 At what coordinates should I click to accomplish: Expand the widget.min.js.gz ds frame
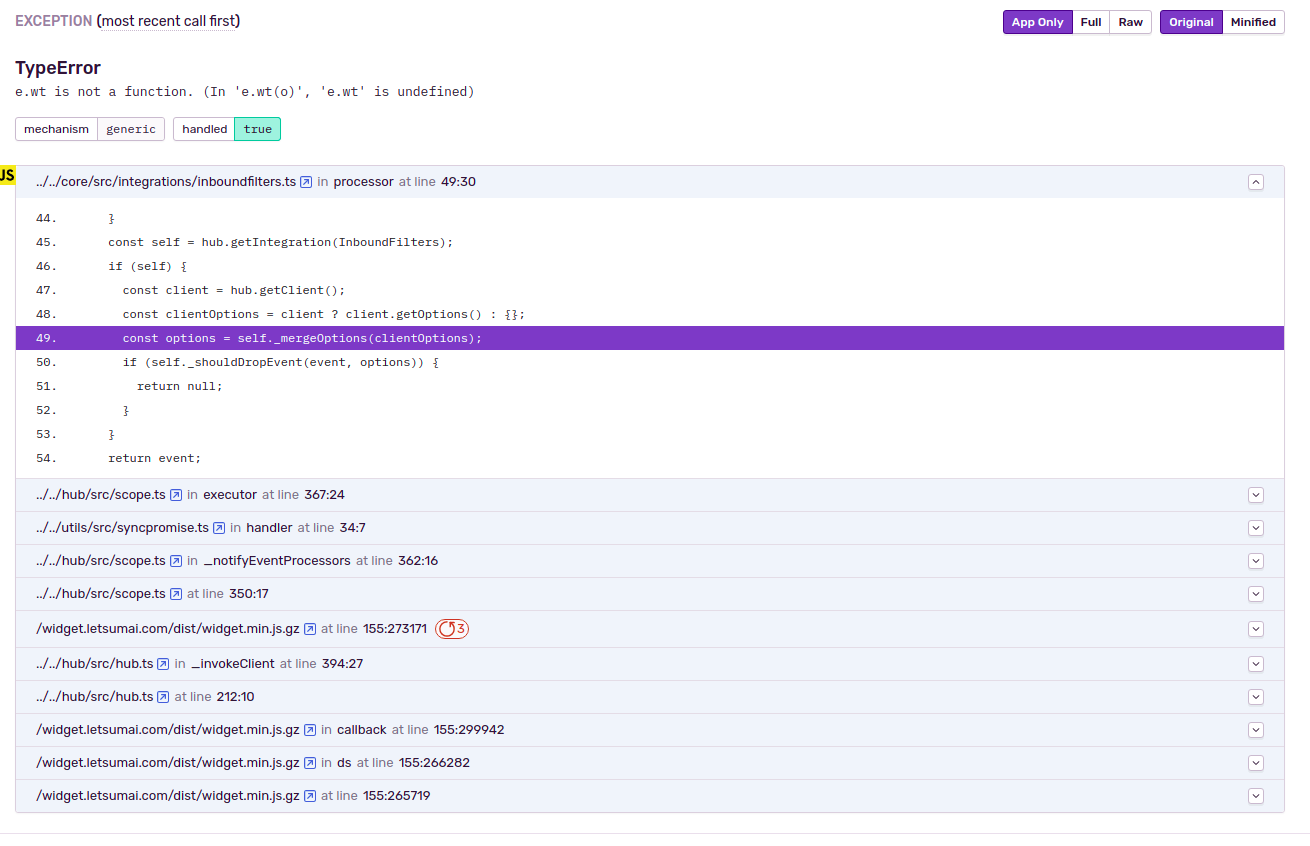pos(1256,763)
